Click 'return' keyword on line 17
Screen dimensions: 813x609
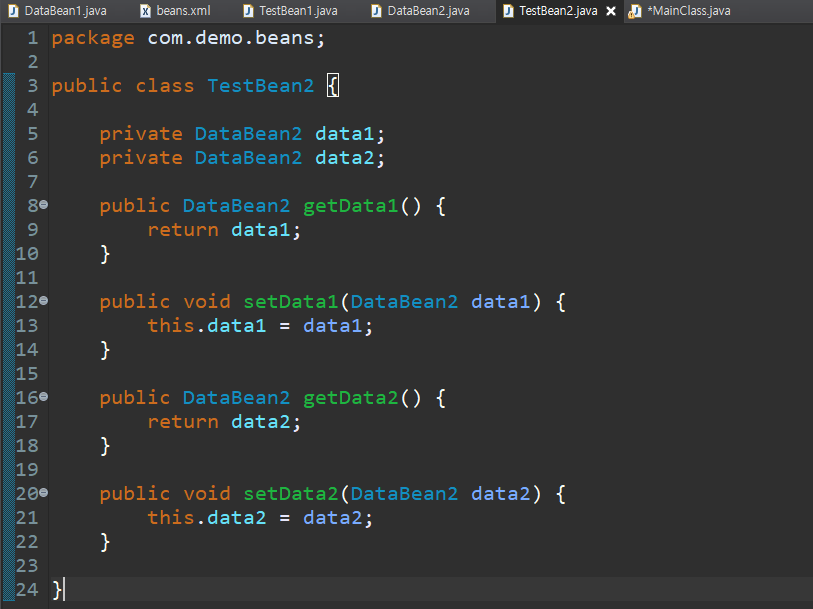(183, 421)
